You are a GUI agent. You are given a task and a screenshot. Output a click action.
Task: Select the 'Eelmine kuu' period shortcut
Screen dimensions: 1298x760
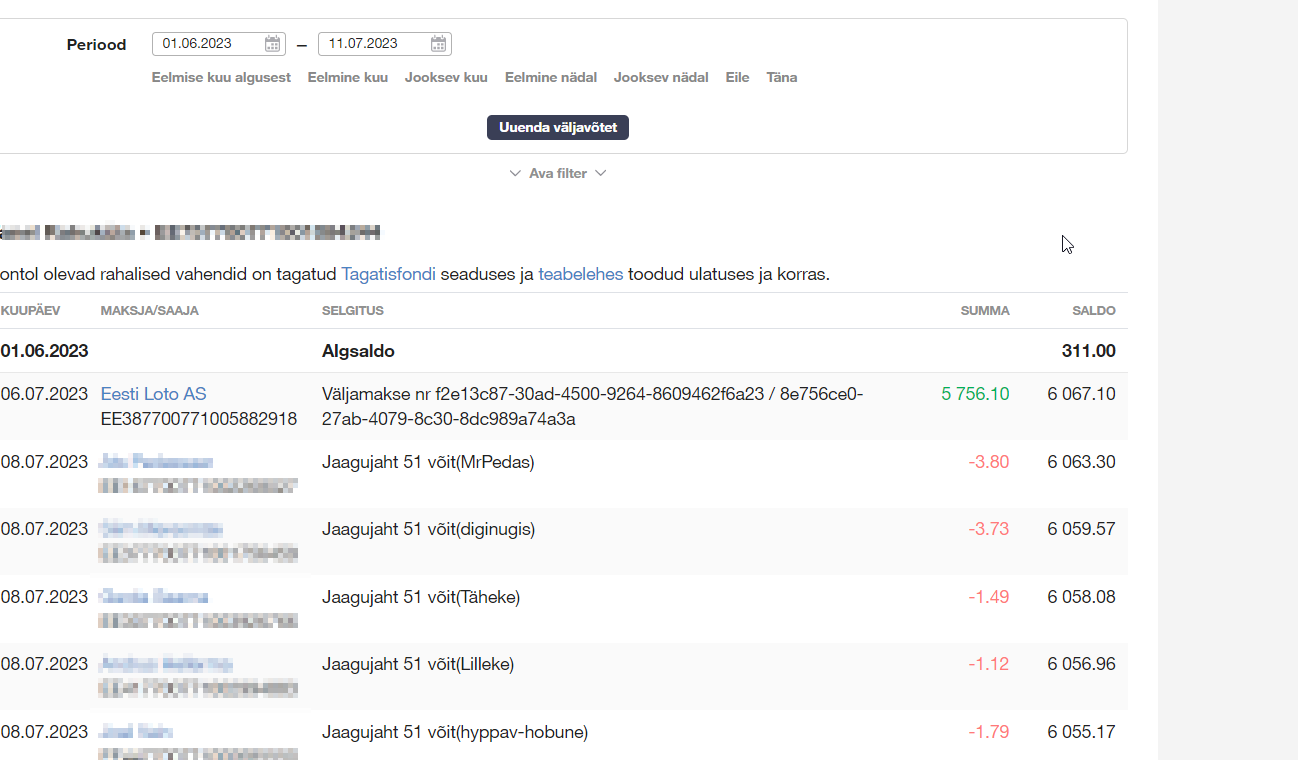click(347, 78)
